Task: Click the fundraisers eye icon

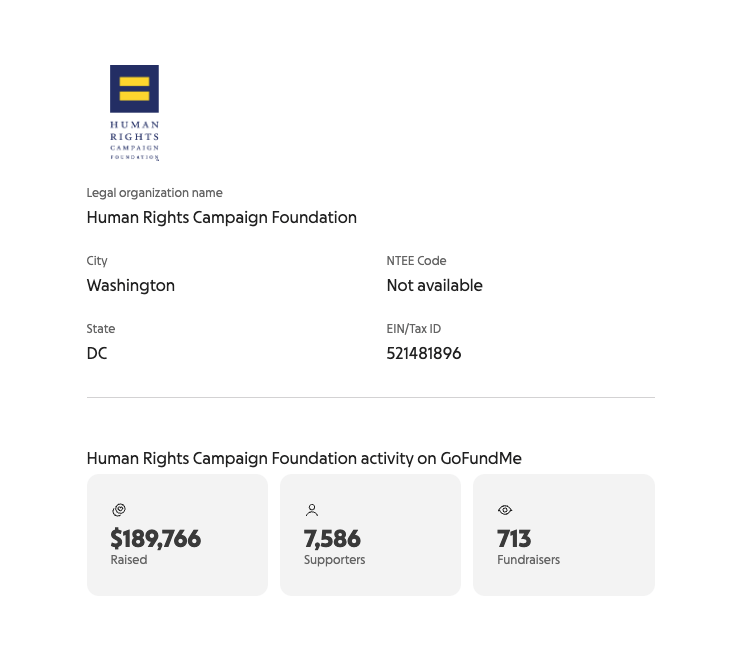Action: (x=505, y=510)
